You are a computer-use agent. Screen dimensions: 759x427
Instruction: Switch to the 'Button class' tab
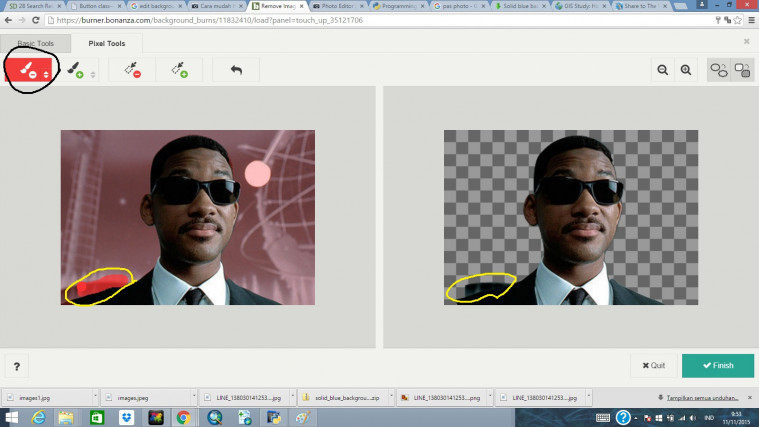coord(95,6)
